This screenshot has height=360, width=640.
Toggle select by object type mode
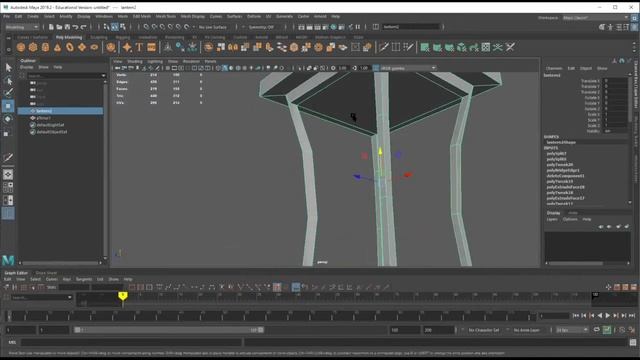[x=115, y=27]
